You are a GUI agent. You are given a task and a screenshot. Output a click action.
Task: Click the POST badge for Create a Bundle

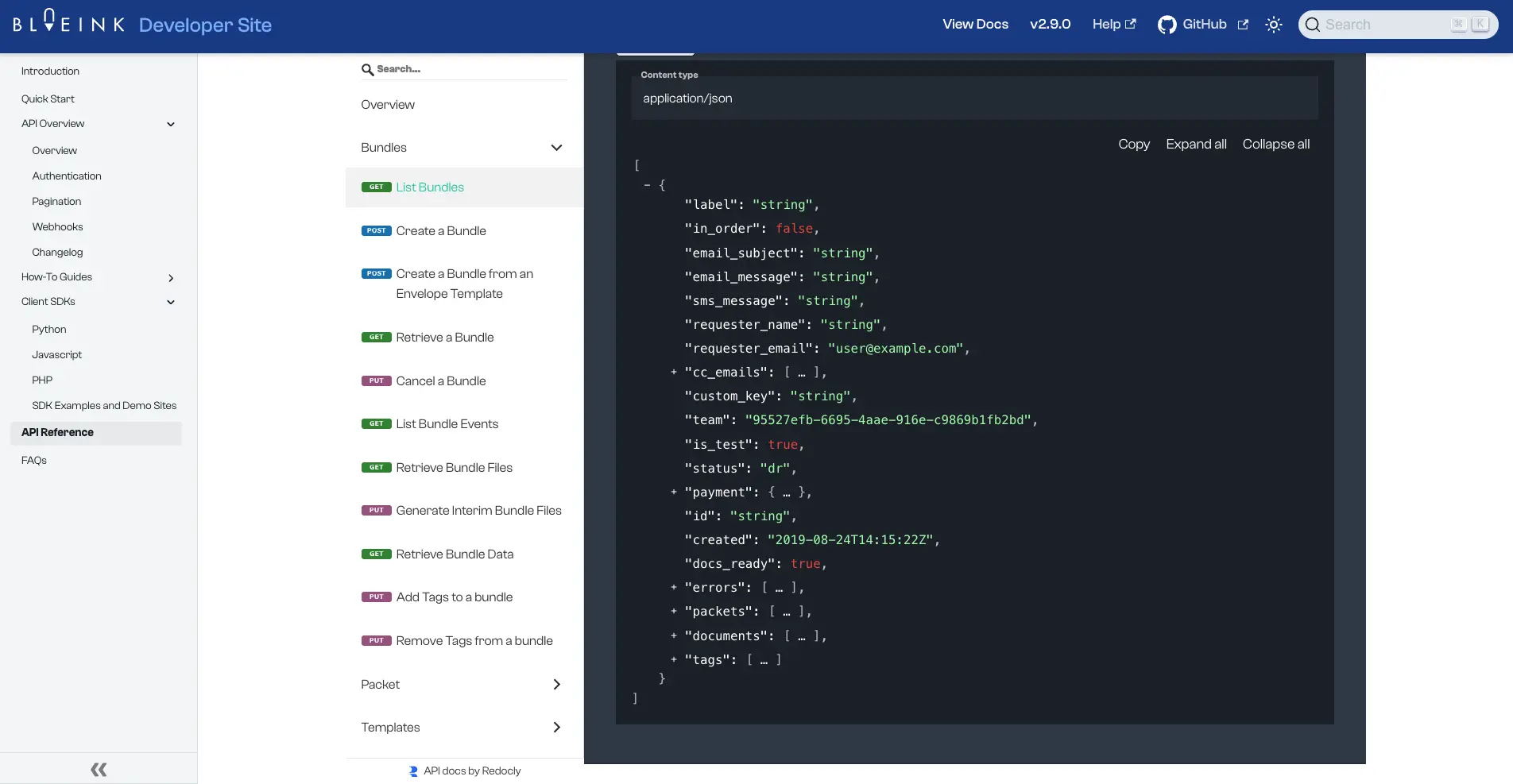pos(376,231)
